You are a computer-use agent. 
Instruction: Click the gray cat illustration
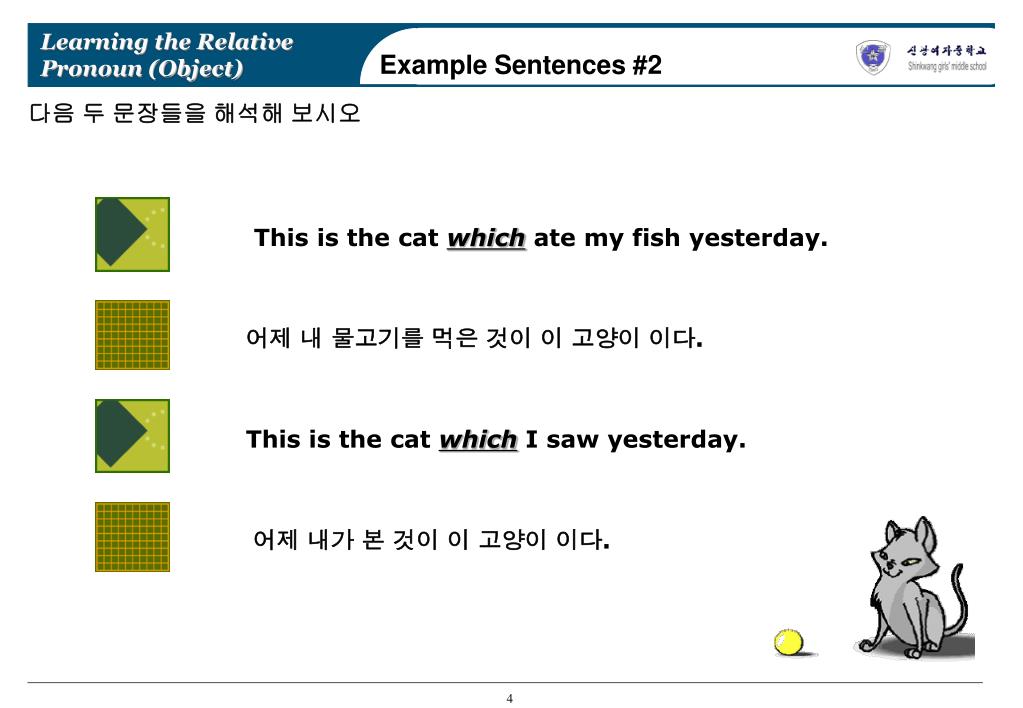pos(913,587)
